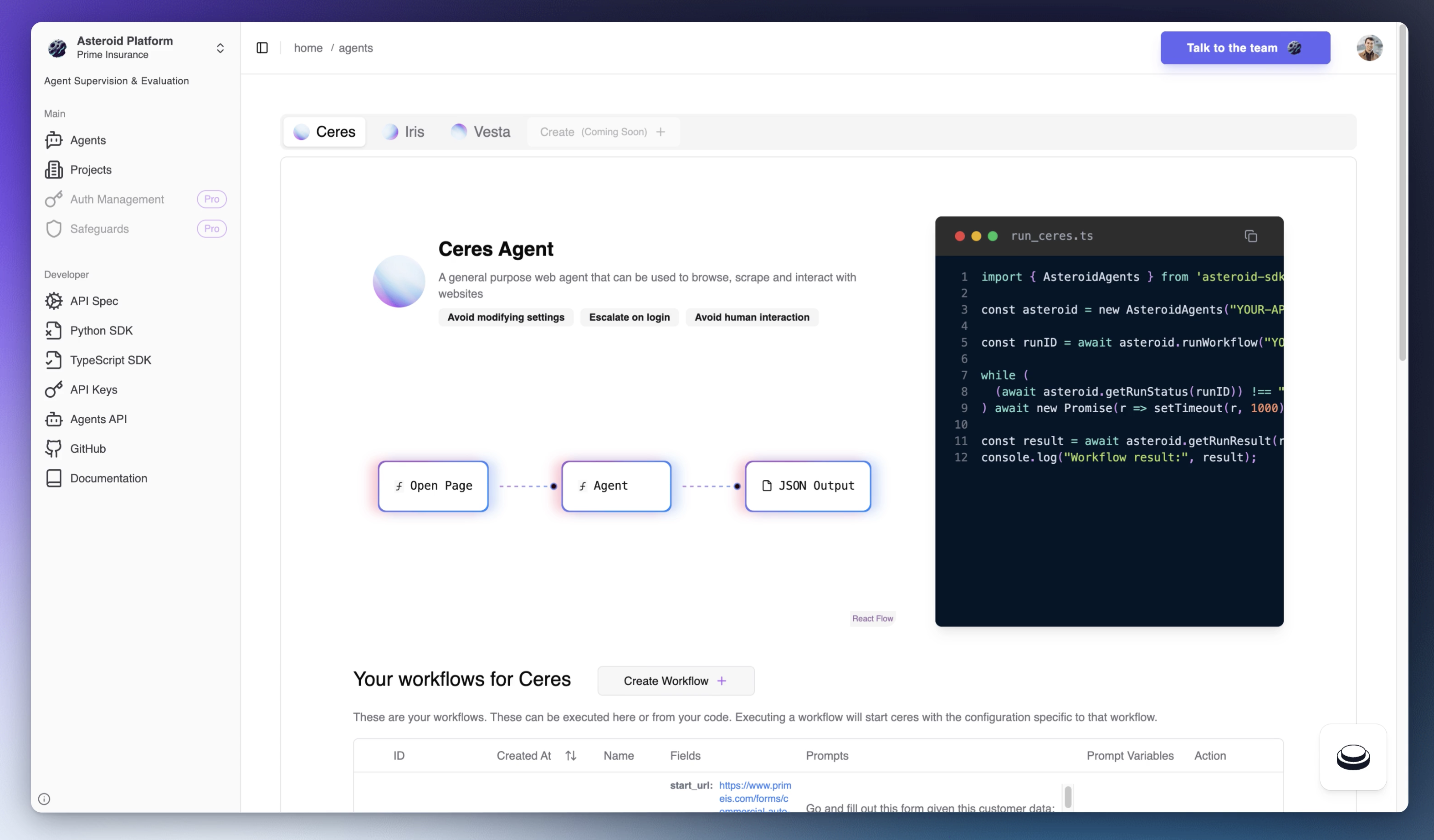This screenshot has width=1434, height=840.
Task: Select the JSON Output flow node
Action: 808,486
